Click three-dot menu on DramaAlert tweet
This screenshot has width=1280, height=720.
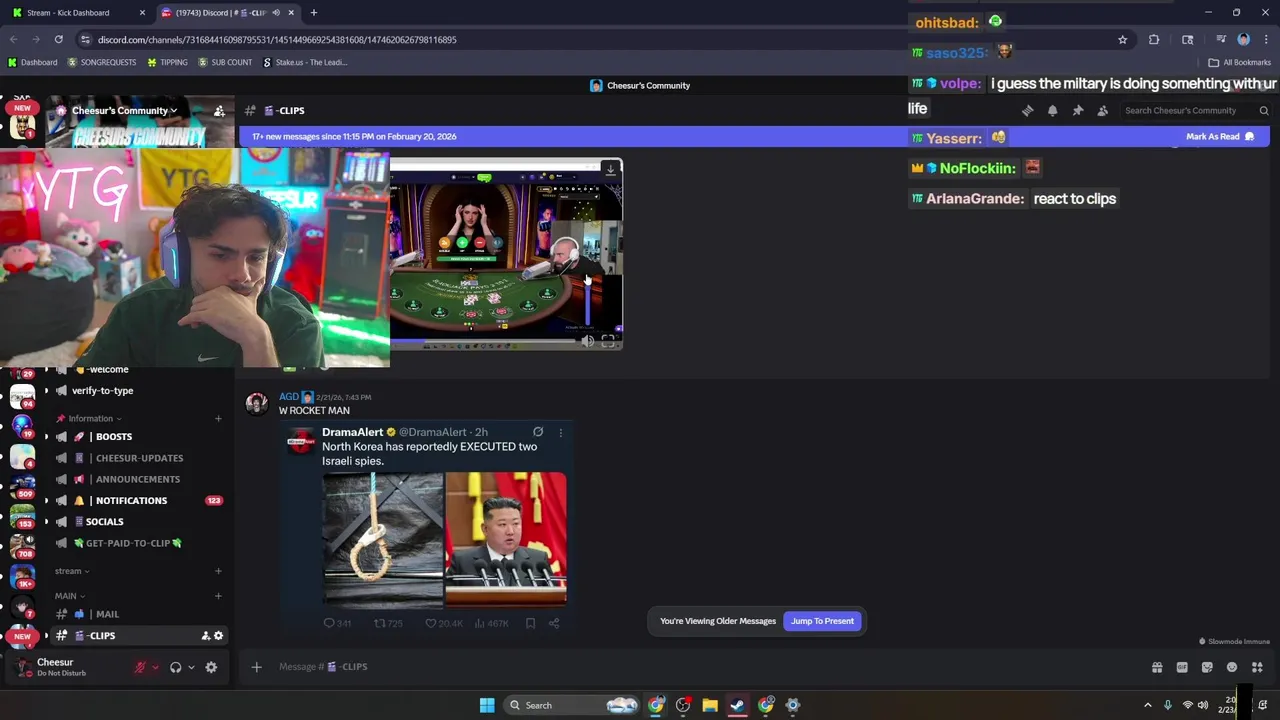click(x=560, y=433)
